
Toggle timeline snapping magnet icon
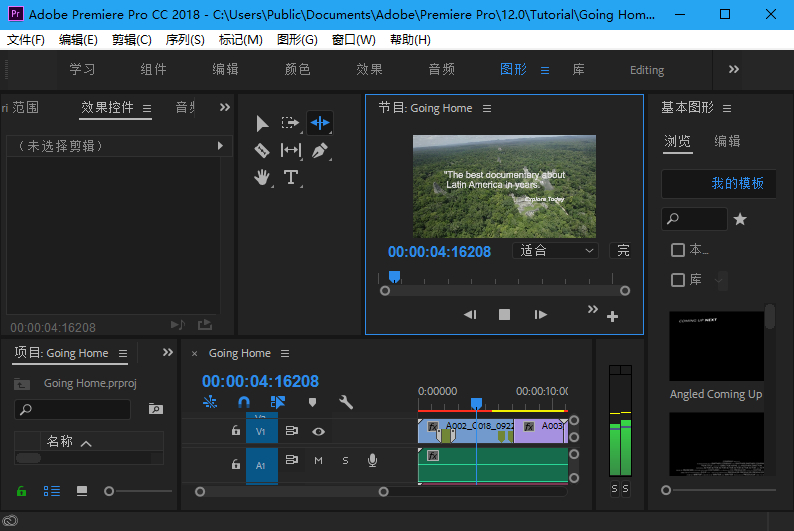coord(244,402)
